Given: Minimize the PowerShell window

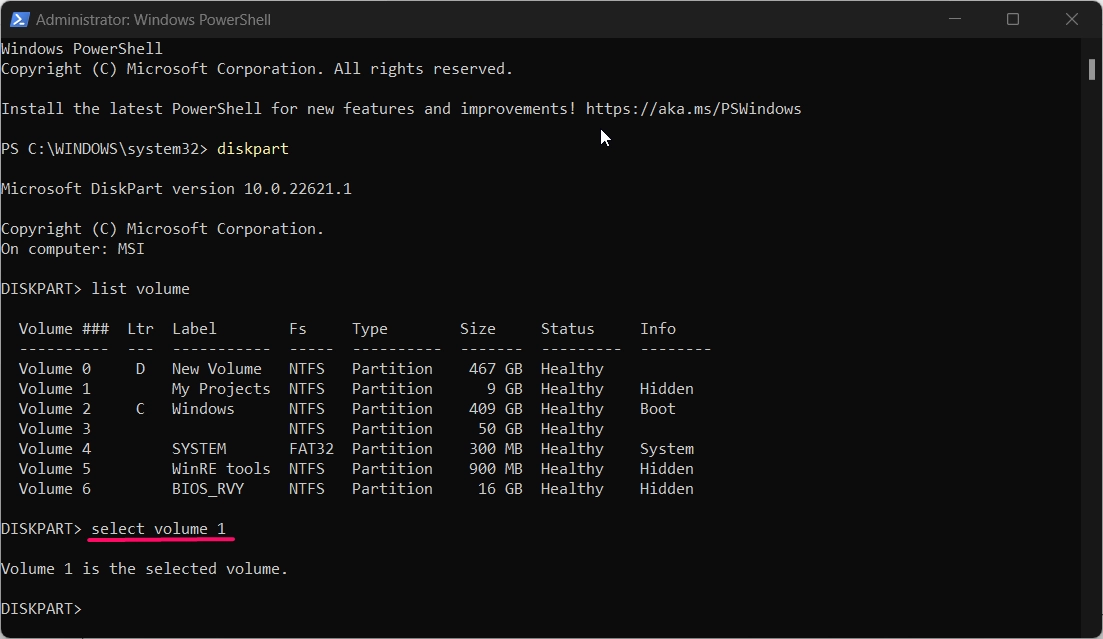Looking at the screenshot, I should 955,19.
